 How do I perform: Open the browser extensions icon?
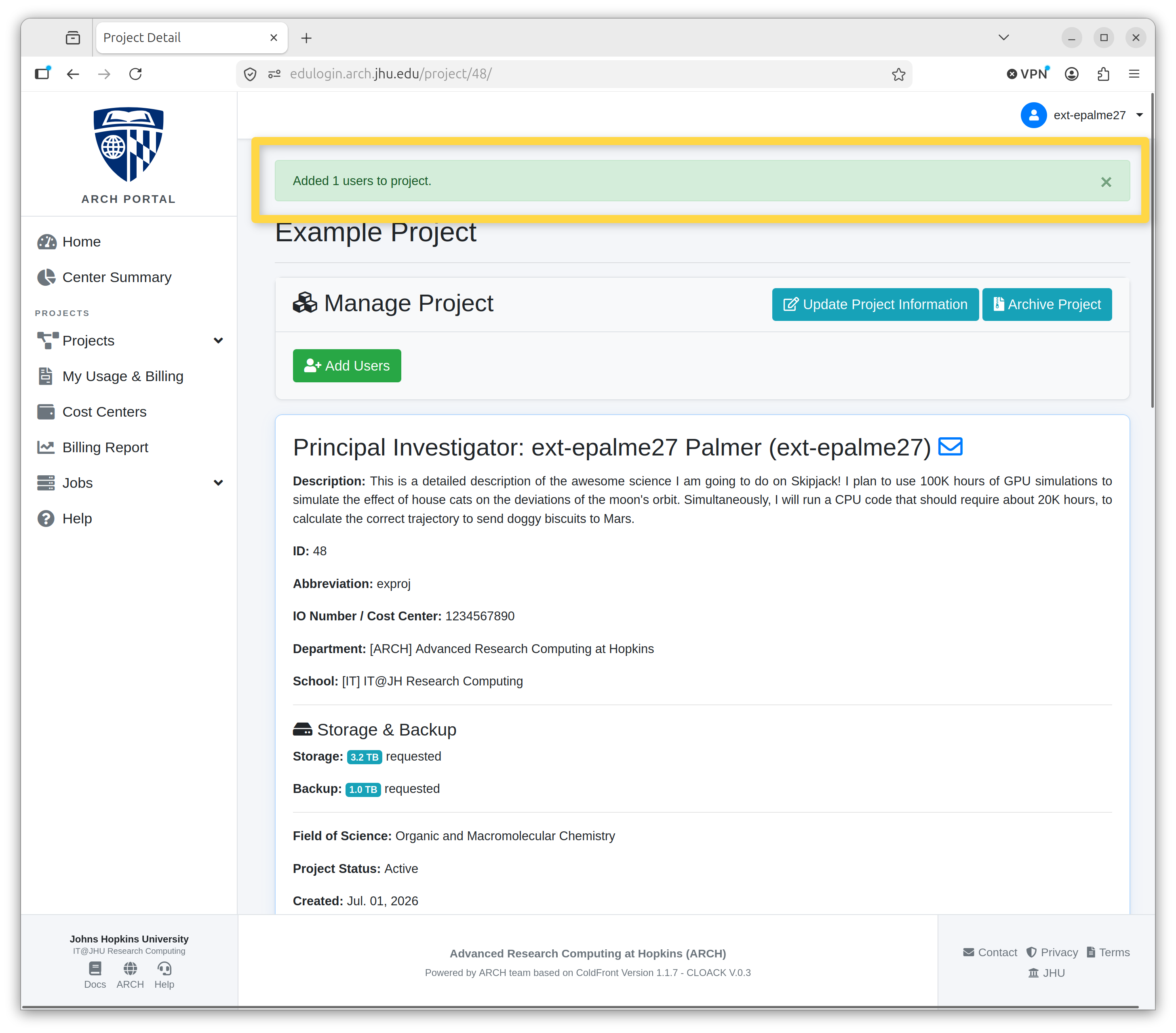coord(1103,74)
